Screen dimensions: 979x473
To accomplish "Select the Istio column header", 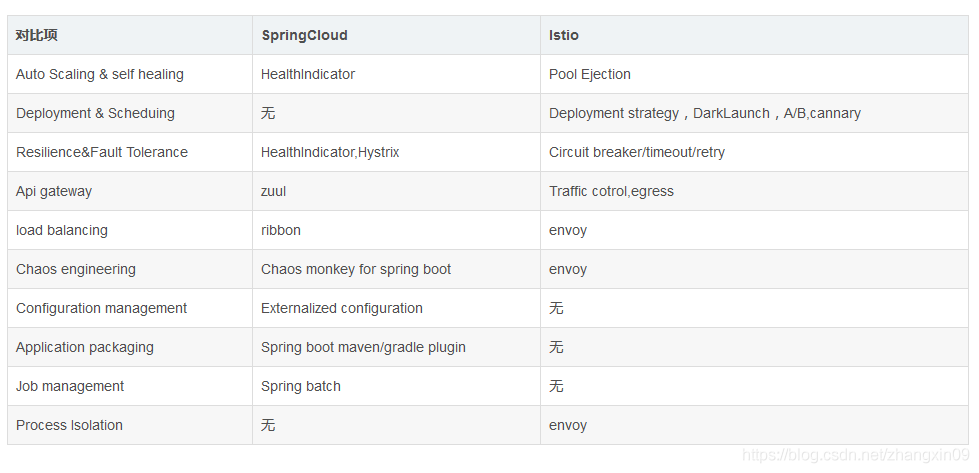I will (564, 35).
